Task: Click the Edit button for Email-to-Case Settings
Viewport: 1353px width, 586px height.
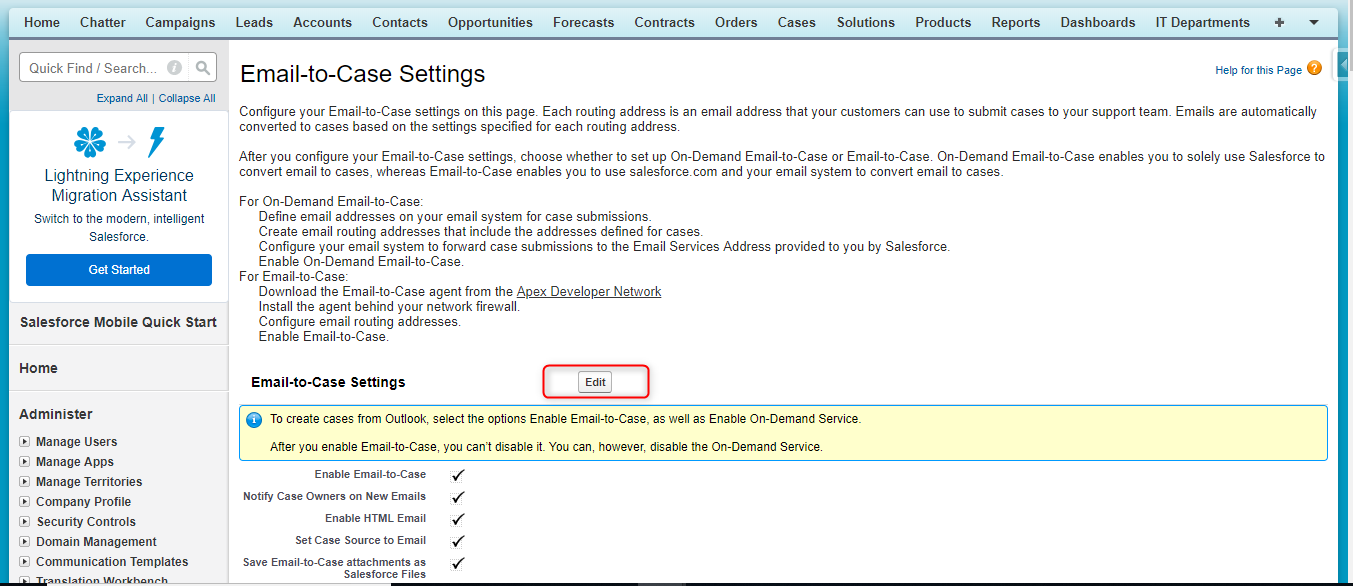Action: [x=596, y=382]
